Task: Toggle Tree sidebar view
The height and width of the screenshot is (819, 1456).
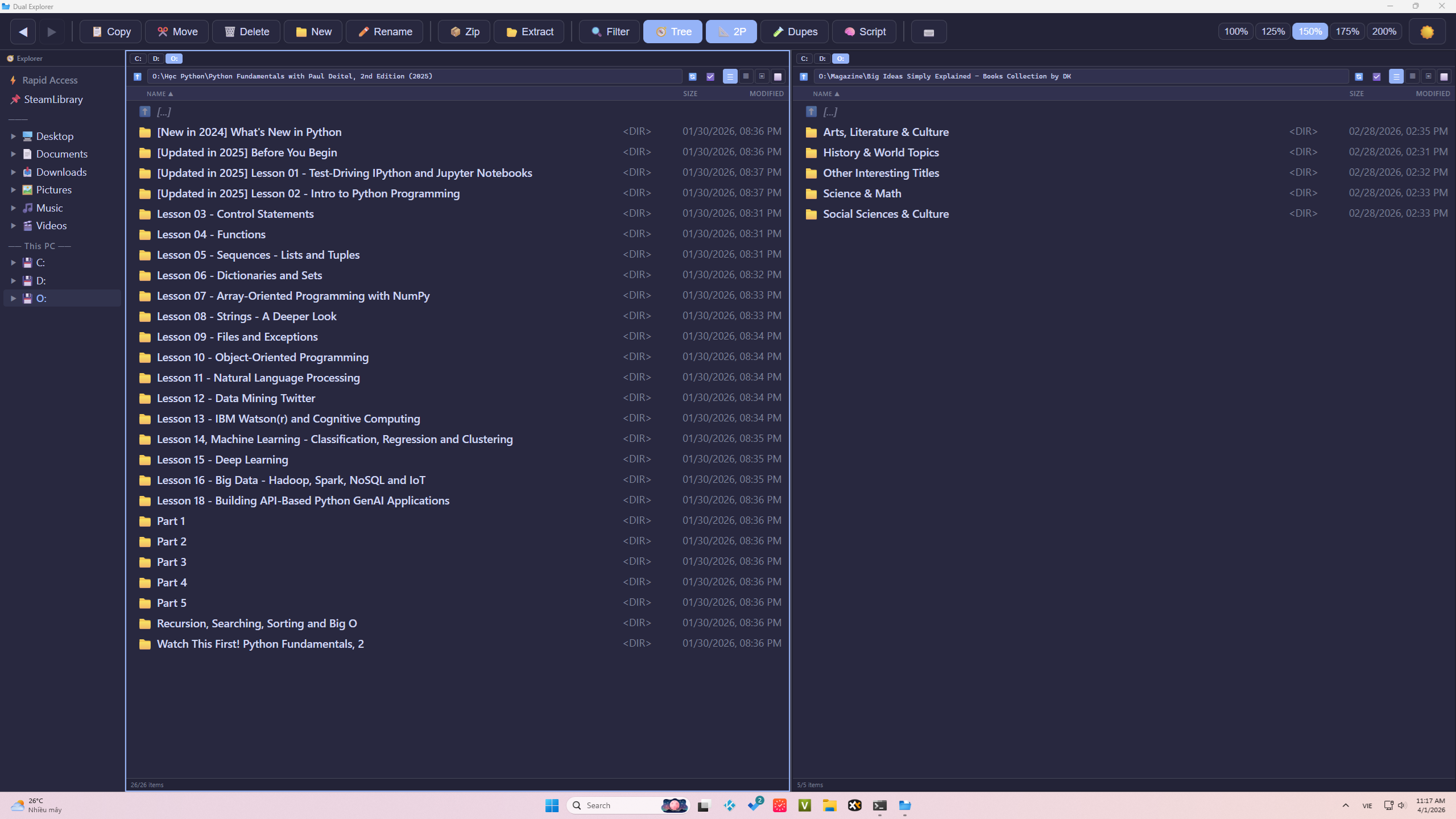Action: tap(673, 32)
